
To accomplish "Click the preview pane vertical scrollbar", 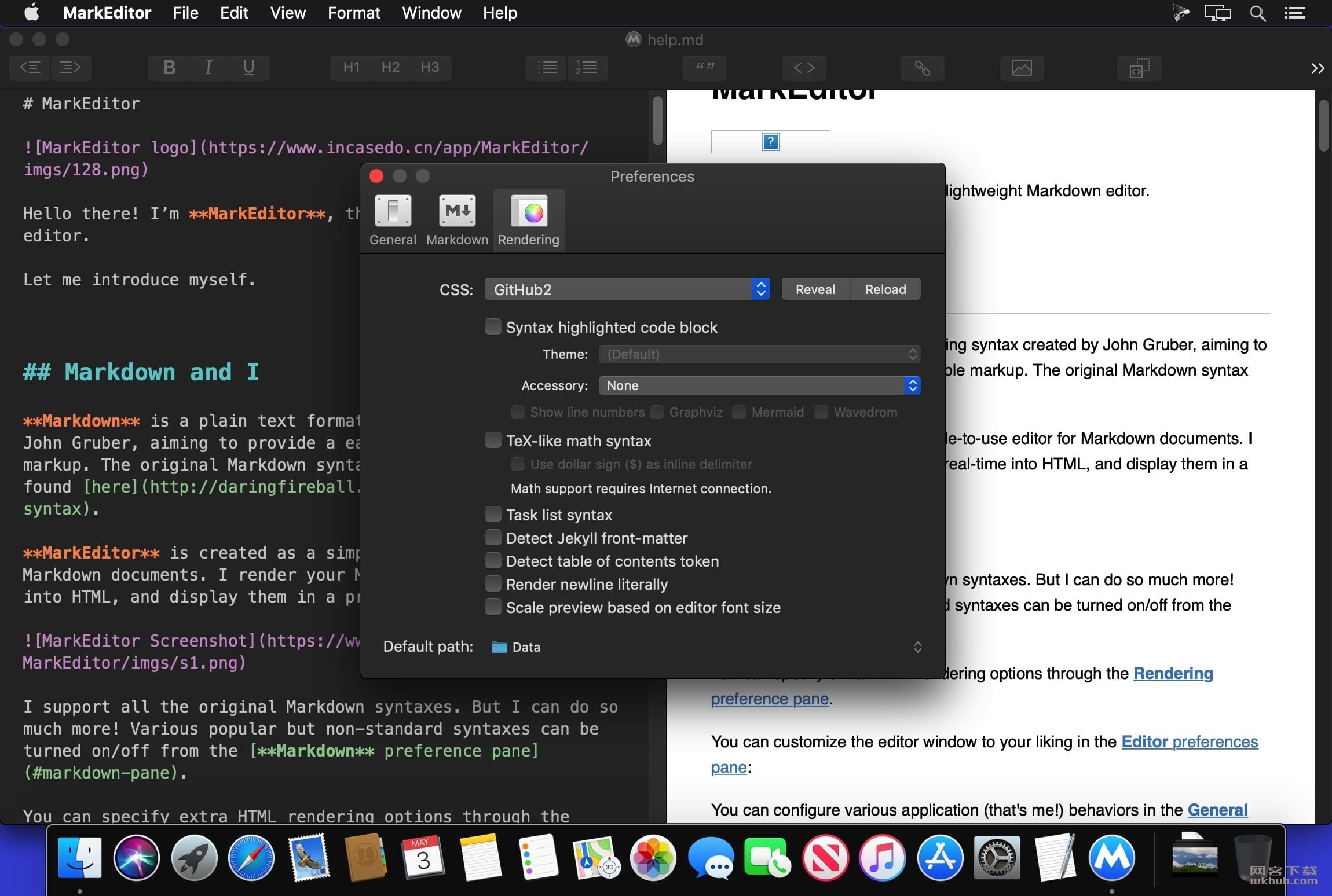I will click(x=1324, y=126).
